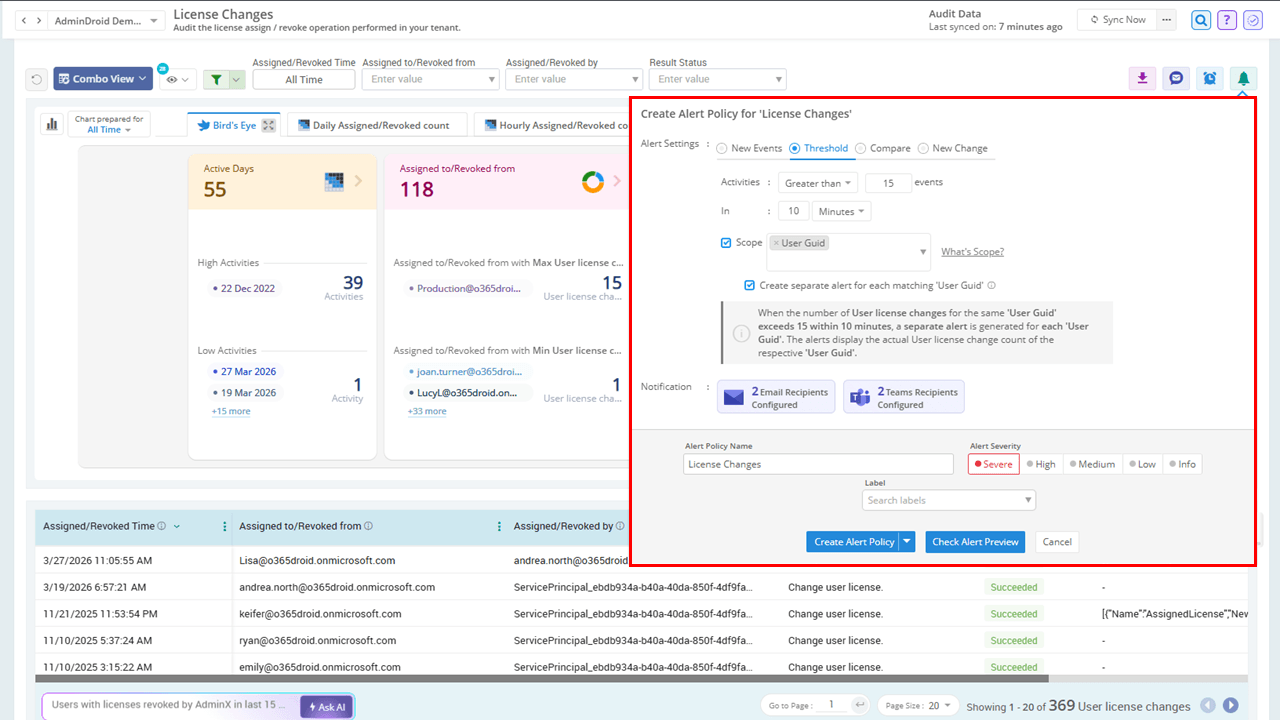Click the bell alert icon in toolbar
This screenshot has height=720, width=1280.
(1243, 78)
